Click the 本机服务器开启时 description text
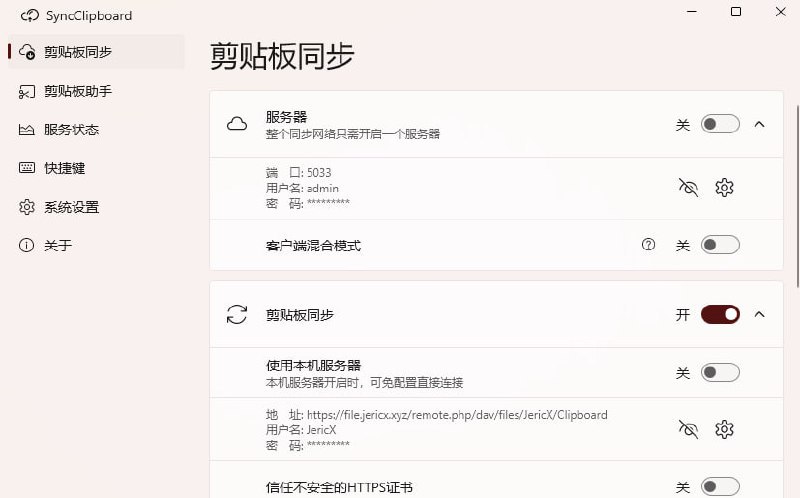This screenshot has height=498, width=800. point(364,382)
